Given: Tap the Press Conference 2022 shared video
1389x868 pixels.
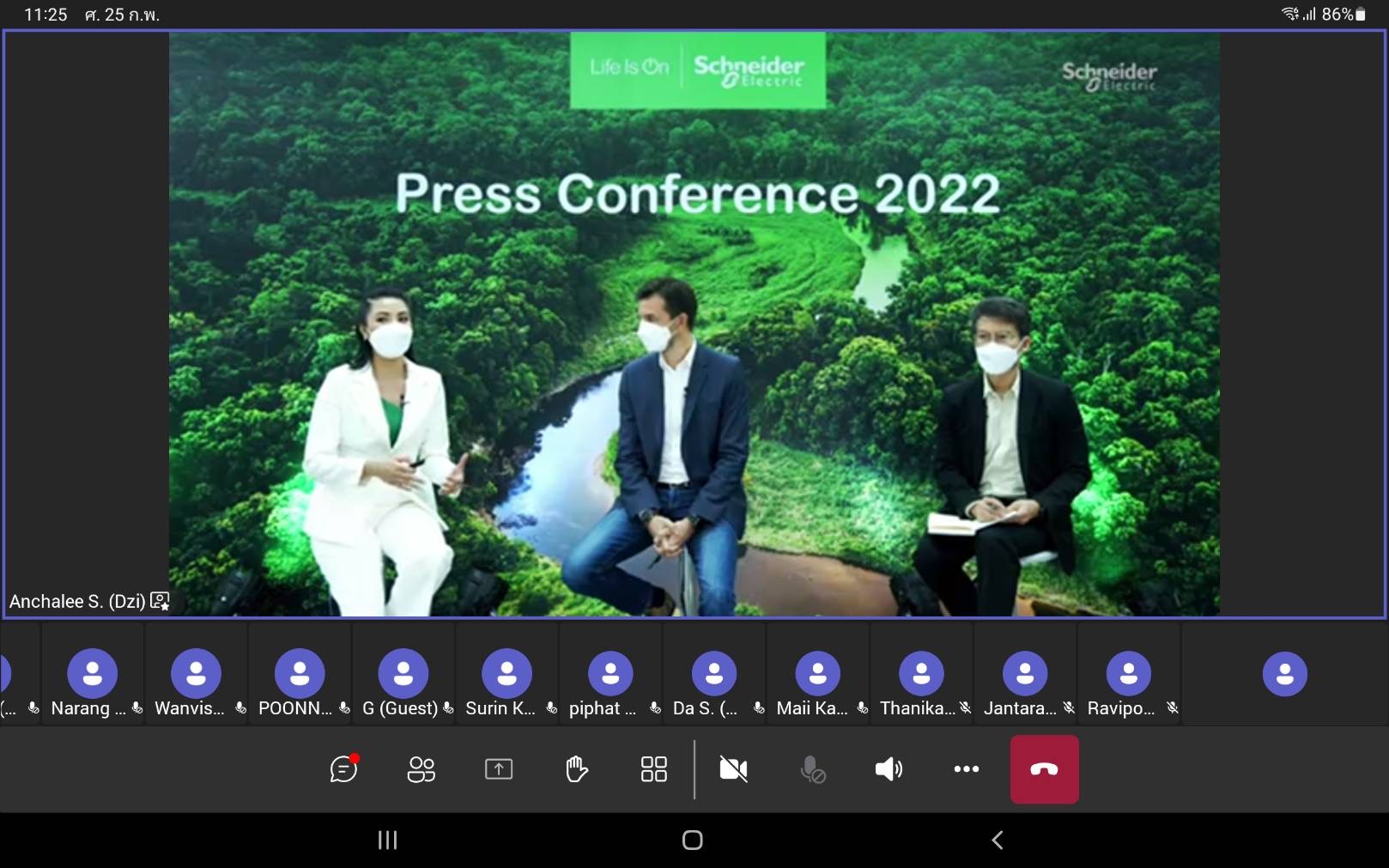Looking at the screenshot, I should click(x=694, y=324).
